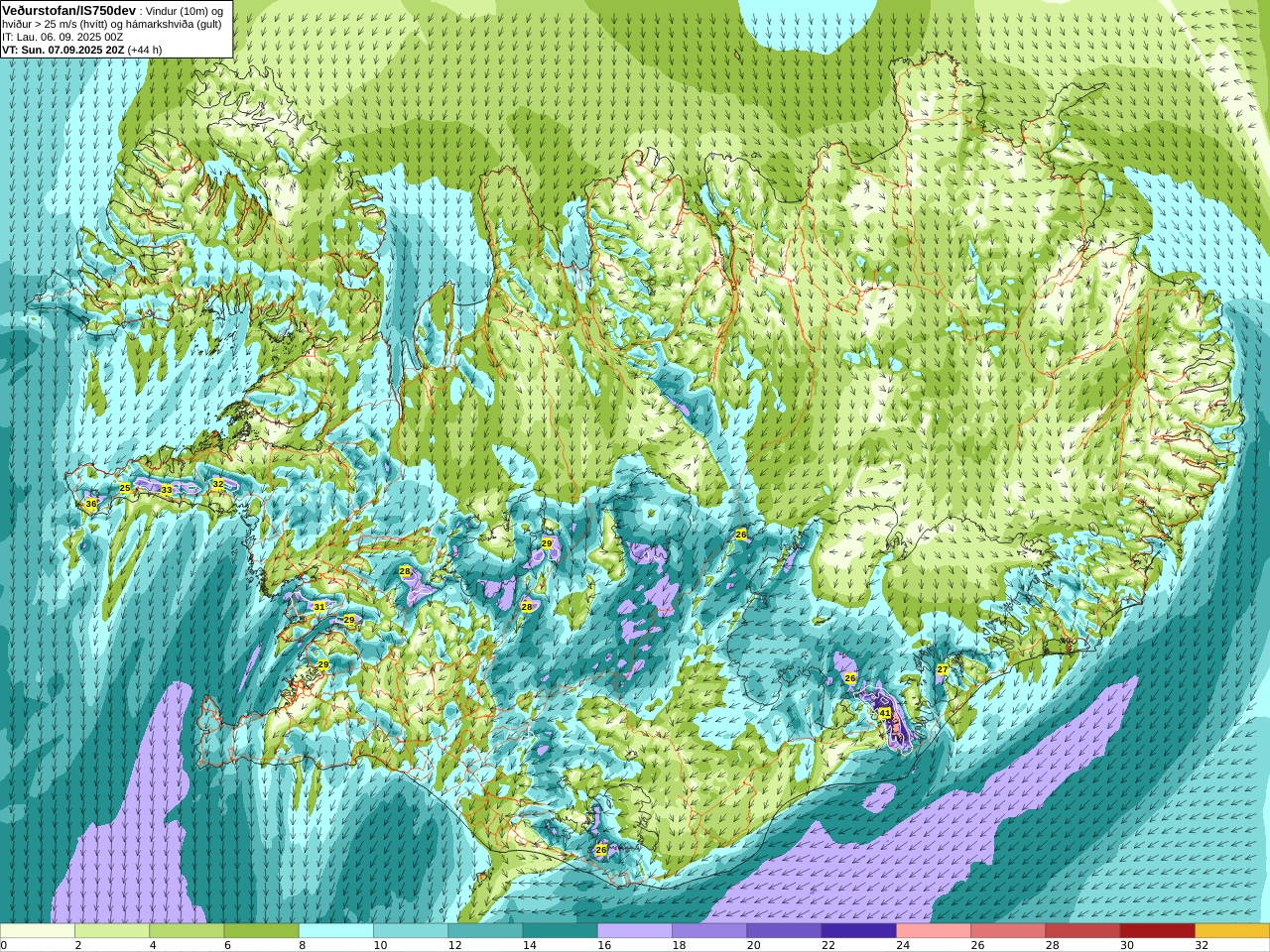The height and width of the screenshot is (952, 1270).
Task: Click the initial time line "IT: Lau. 06. 09. 2025 00Z"
Action: pos(63,37)
